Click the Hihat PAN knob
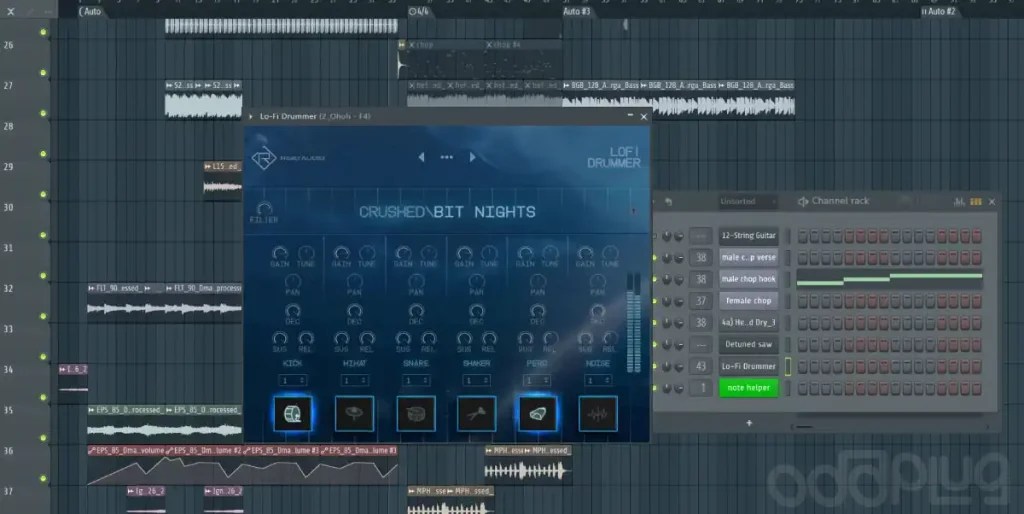Viewport: 1024px width, 514px height. tap(355, 281)
